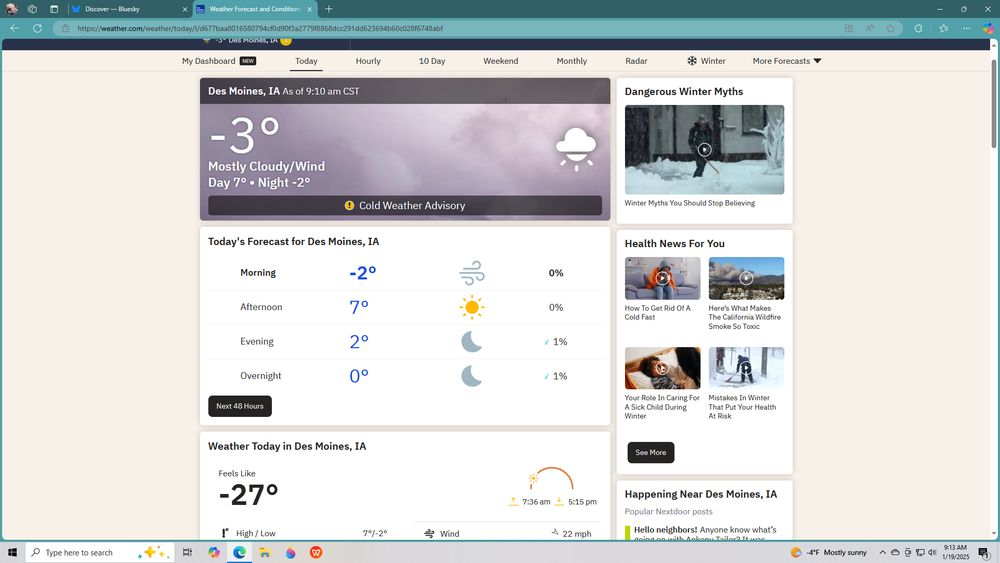Screen dimensions: 1000x563
Task: Open Winter Myths You Should Stop Believing link
Action: click(x=689, y=203)
